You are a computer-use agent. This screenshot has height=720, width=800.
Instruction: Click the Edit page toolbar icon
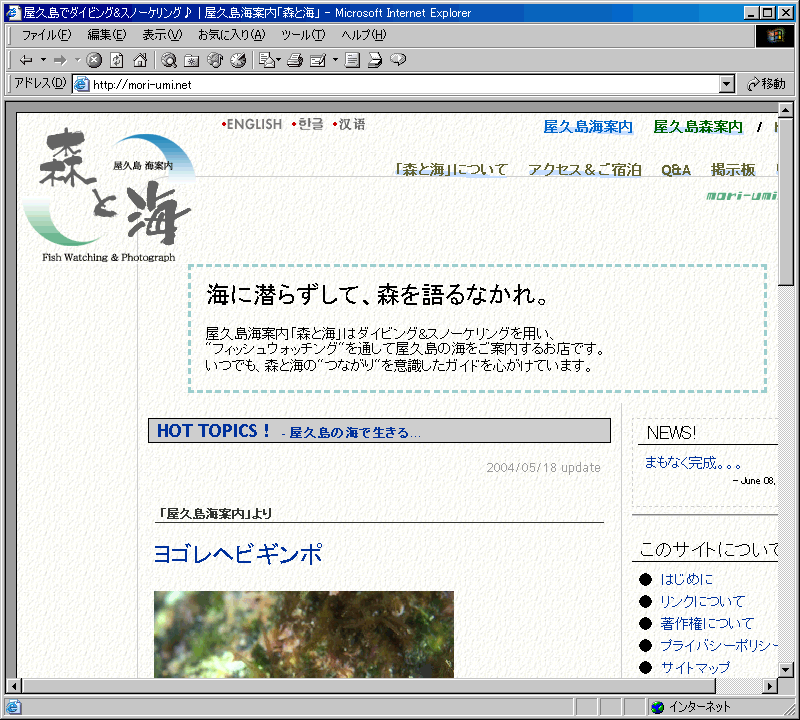318,60
